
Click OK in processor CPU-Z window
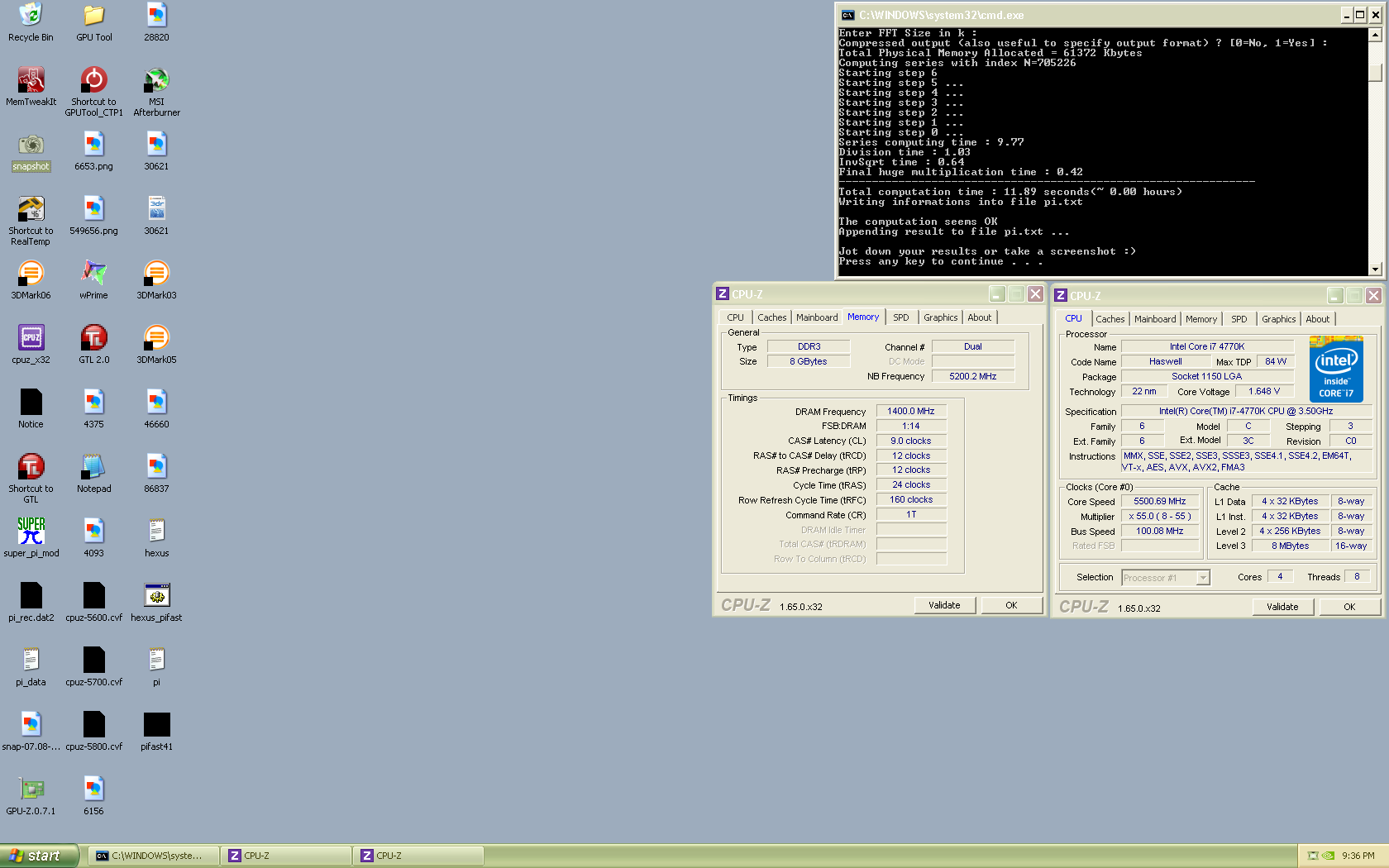1349,607
